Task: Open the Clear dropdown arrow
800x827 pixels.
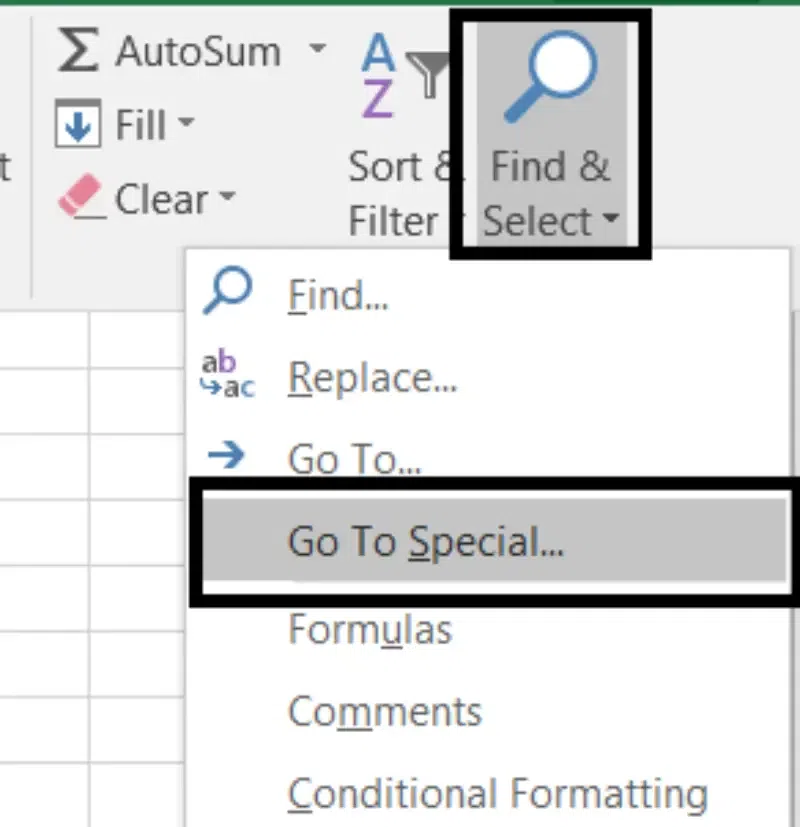Action: click(227, 196)
